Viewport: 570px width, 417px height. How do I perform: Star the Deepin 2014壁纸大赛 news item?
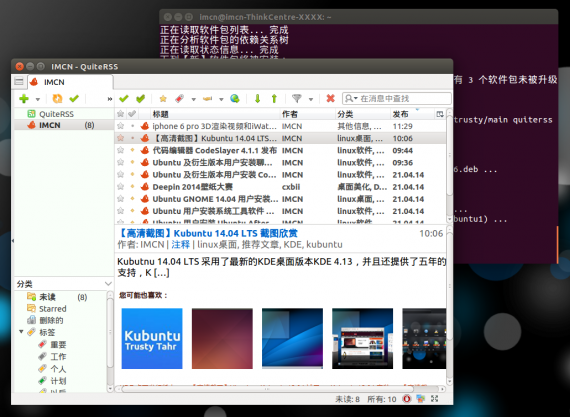[x=120, y=187]
